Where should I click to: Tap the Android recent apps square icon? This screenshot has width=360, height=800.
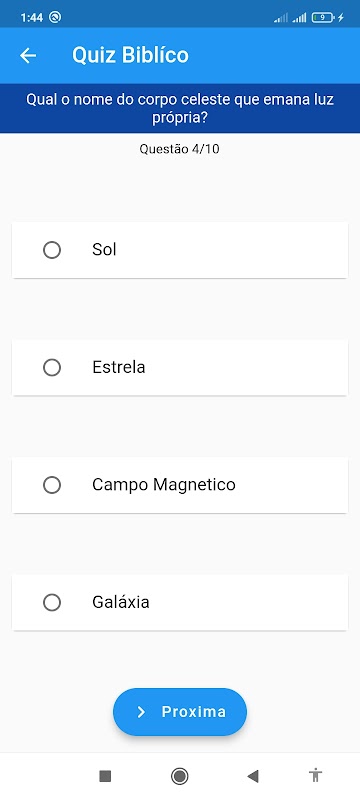coord(105,776)
